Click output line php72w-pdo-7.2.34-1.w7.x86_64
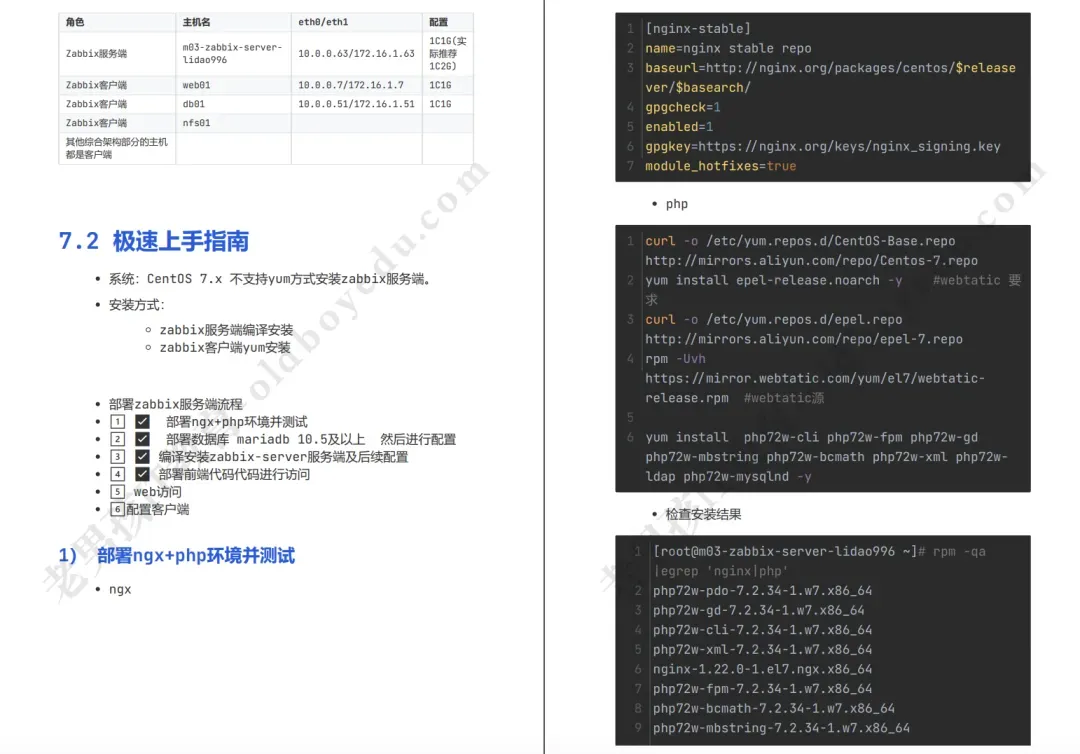 pos(762,591)
